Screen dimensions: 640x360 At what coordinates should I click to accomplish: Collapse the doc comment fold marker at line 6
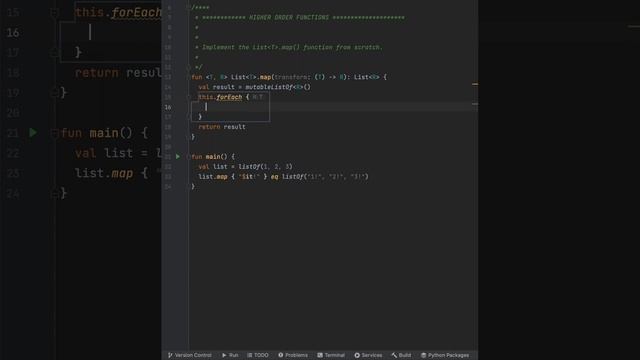click(189, 7)
